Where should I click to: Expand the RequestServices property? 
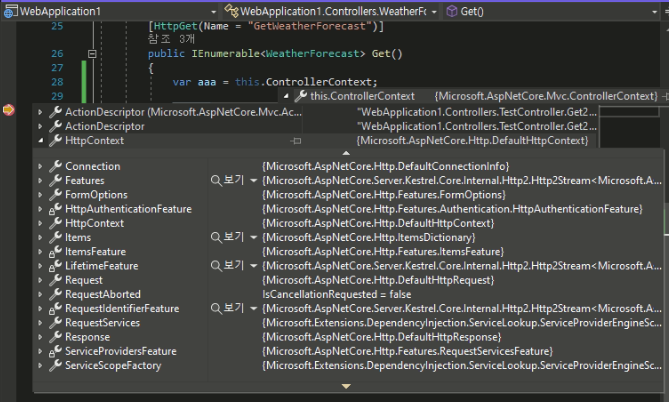tap(40, 323)
